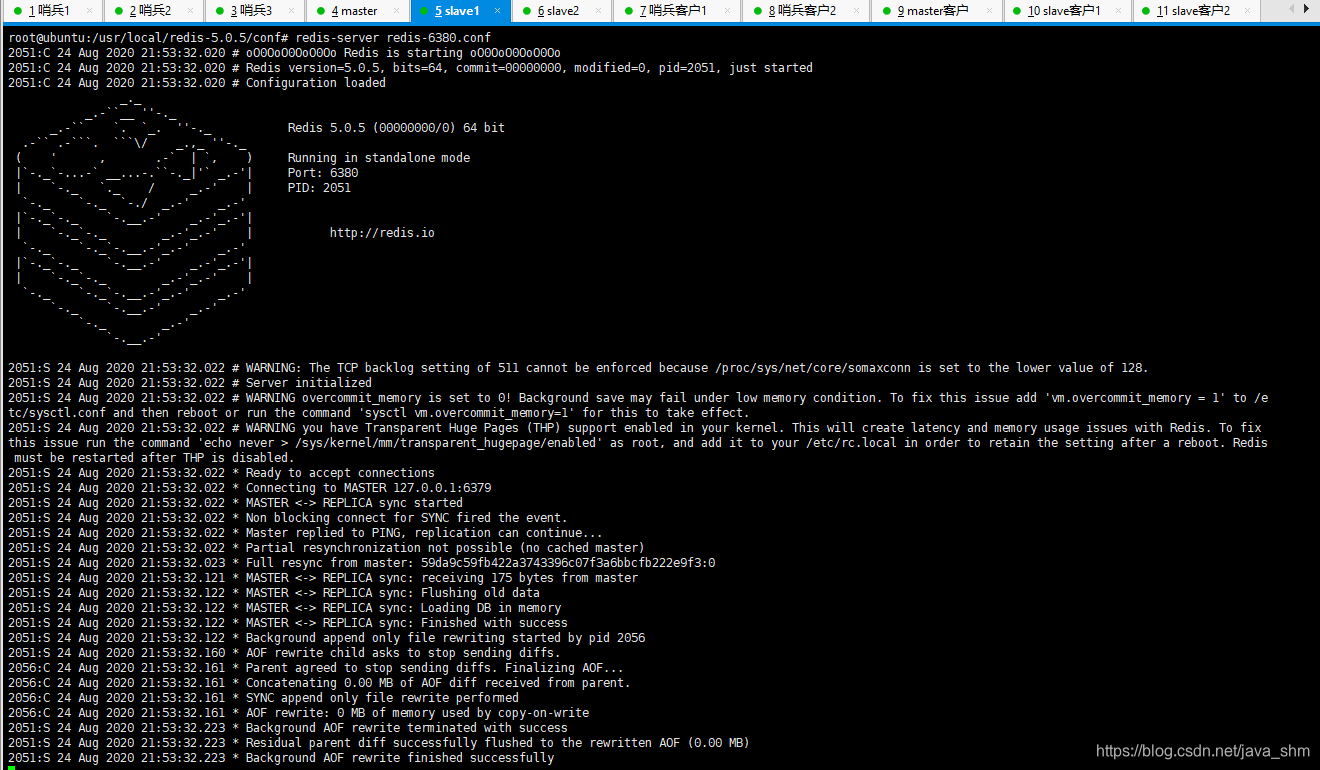
Task: Click 'Non blocking connect for SYNC' line
Action: click(x=288, y=518)
